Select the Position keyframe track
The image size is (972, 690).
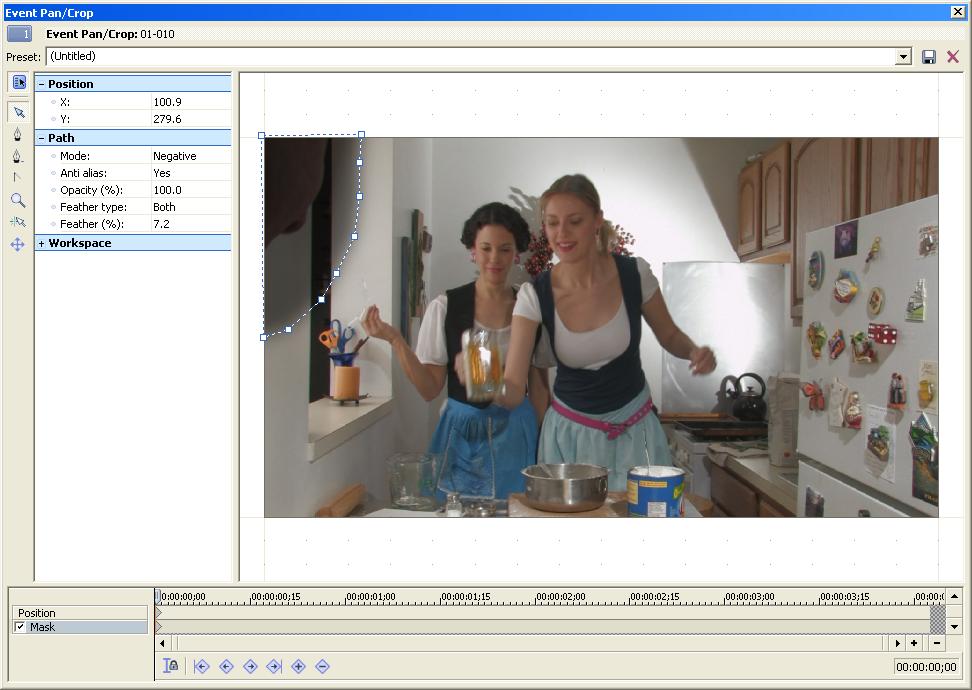pos(80,613)
